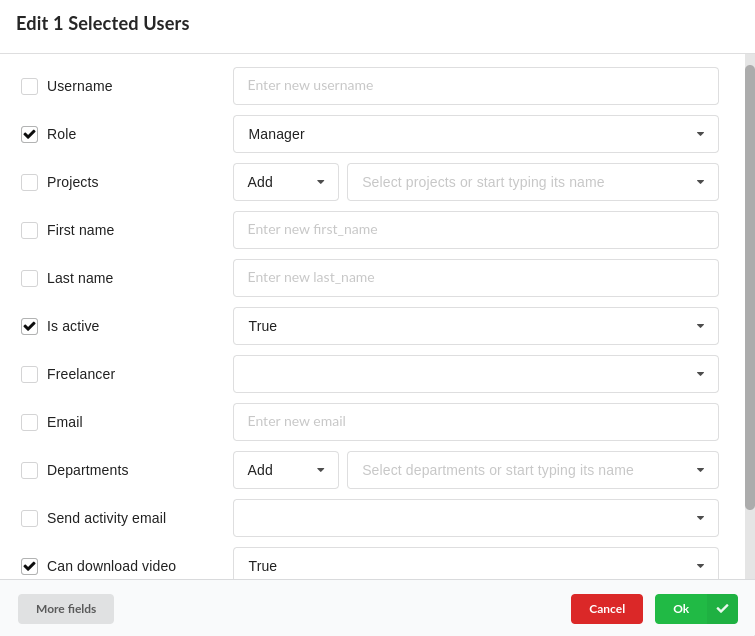Disable the Is active checkbox

pyautogui.click(x=30, y=326)
